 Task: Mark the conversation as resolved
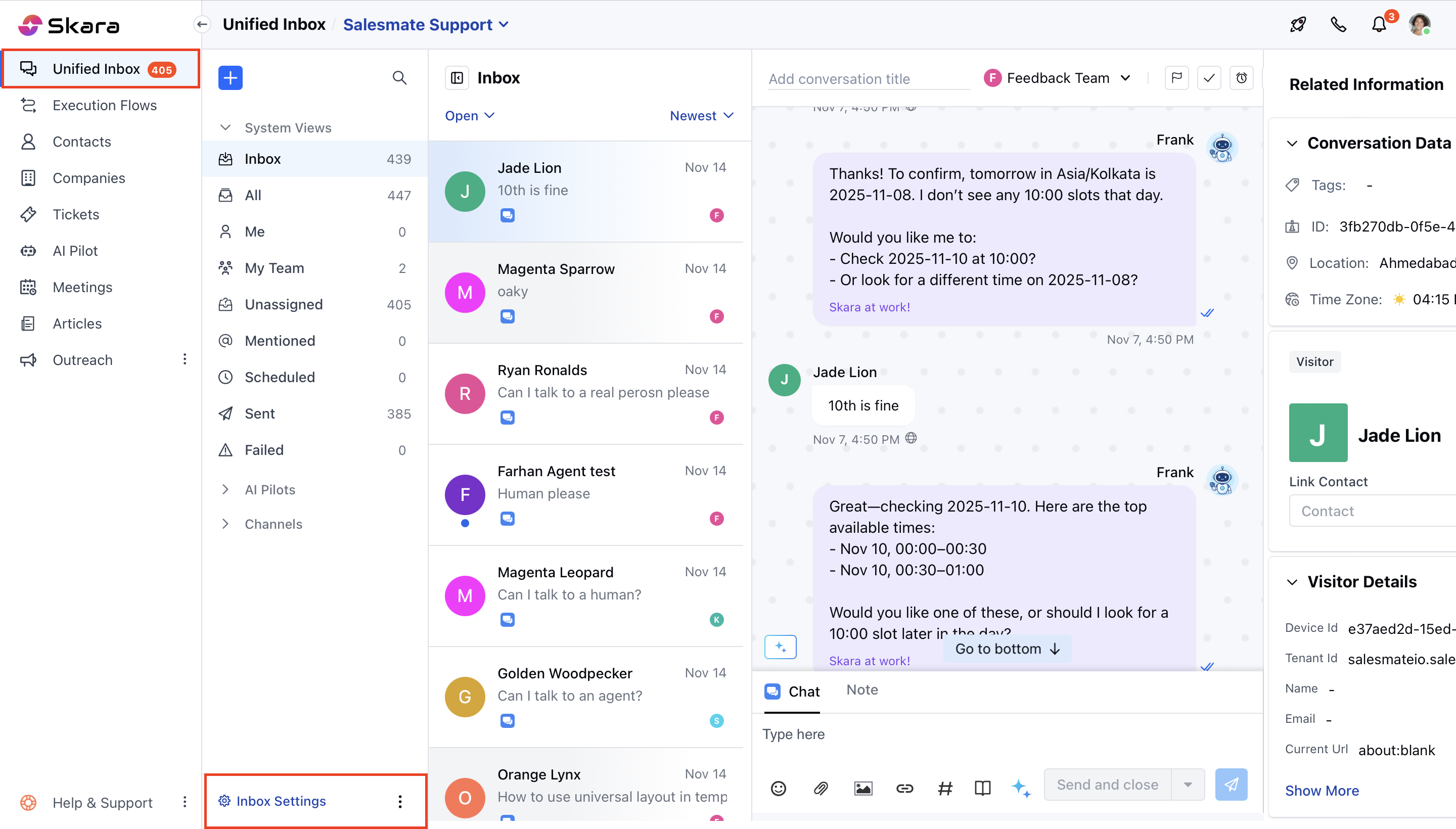click(1209, 77)
